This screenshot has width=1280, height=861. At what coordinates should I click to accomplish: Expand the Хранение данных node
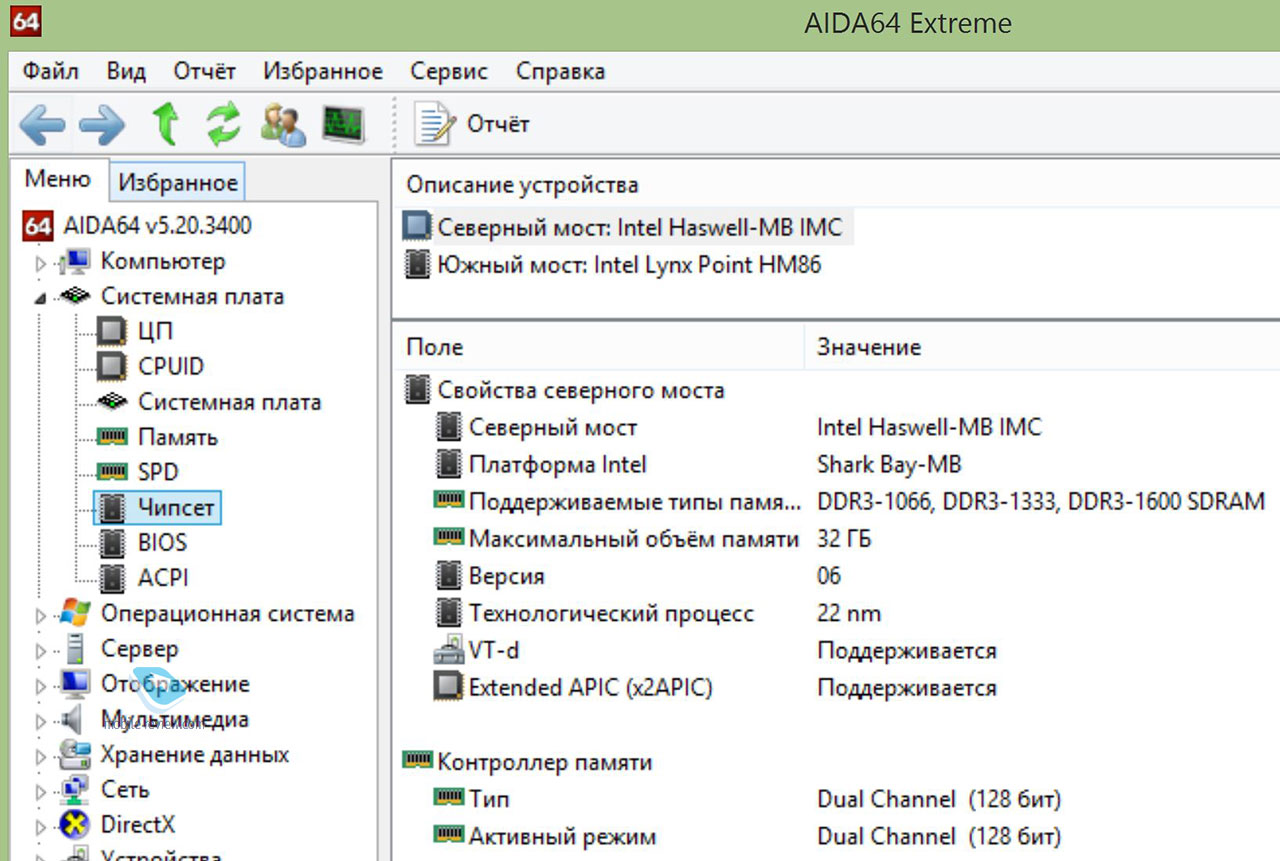[41, 757]
